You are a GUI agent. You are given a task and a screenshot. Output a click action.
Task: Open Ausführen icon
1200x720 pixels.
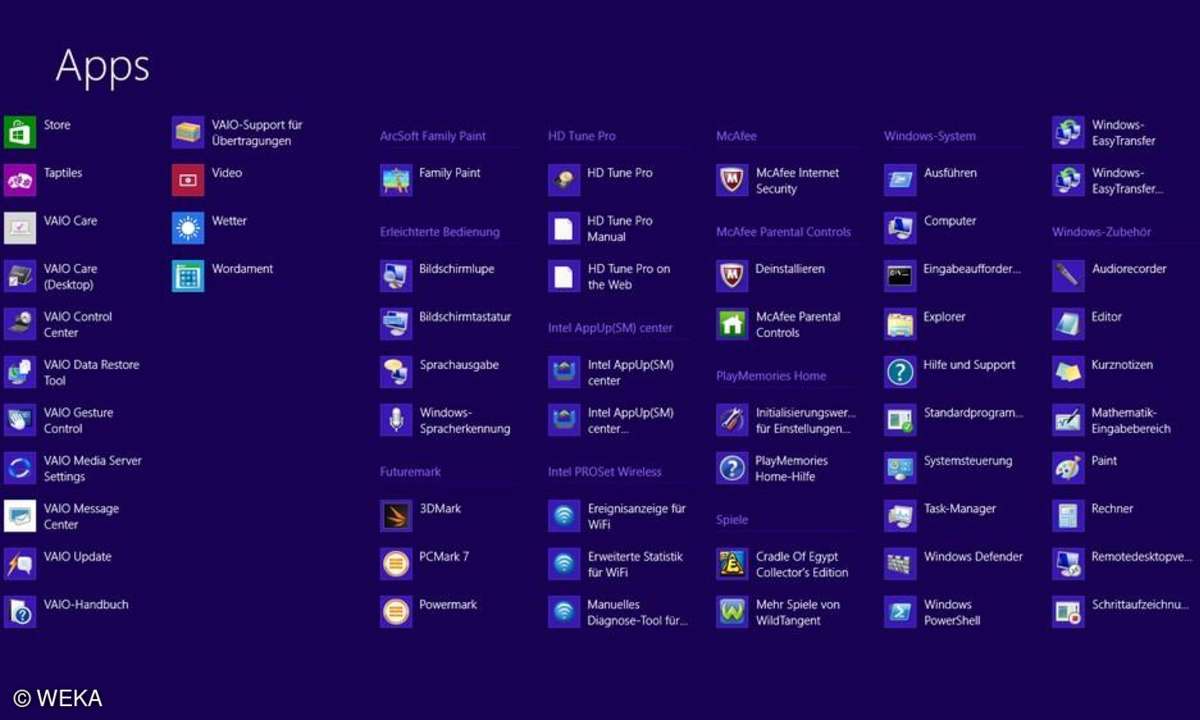click(900, 180)
